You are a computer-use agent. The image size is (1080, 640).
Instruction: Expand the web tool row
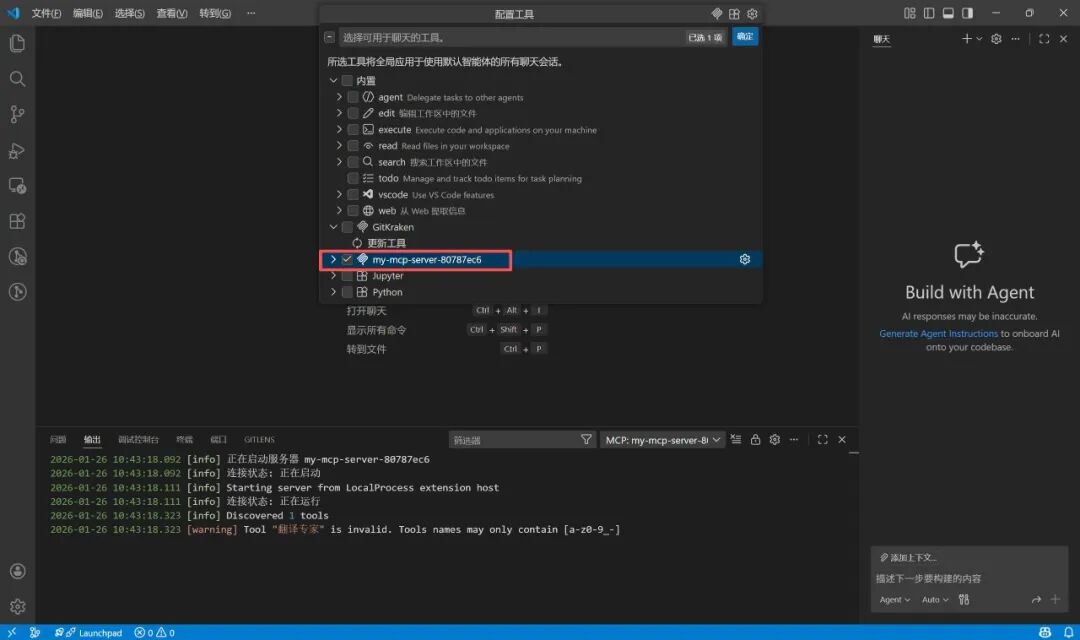pos(339,210)
